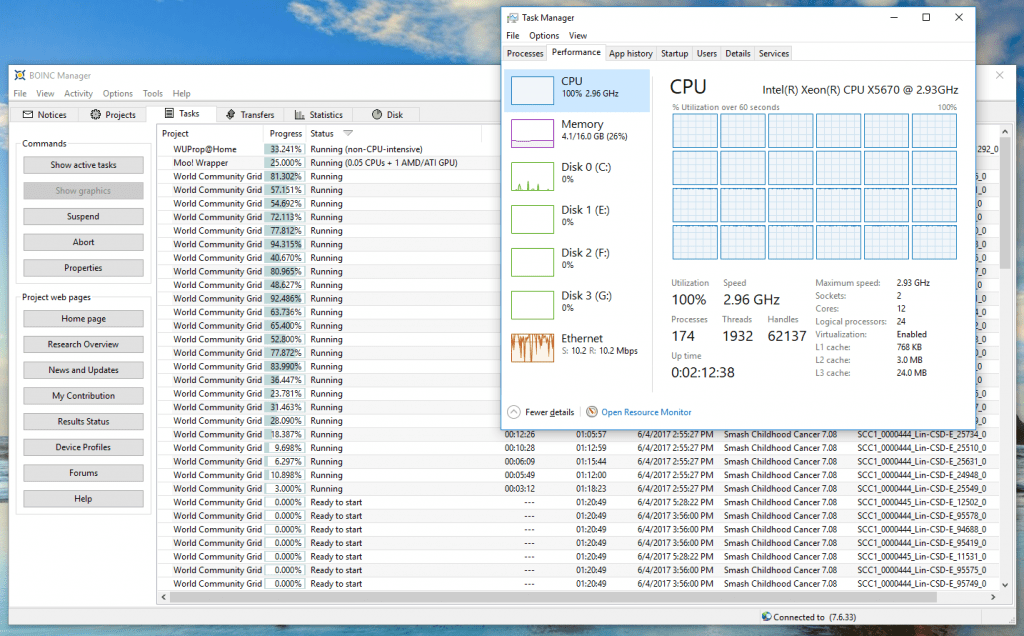Open the Ethernet performance graph
Viewport: 1024px width, 636px height.
point(532,347)
